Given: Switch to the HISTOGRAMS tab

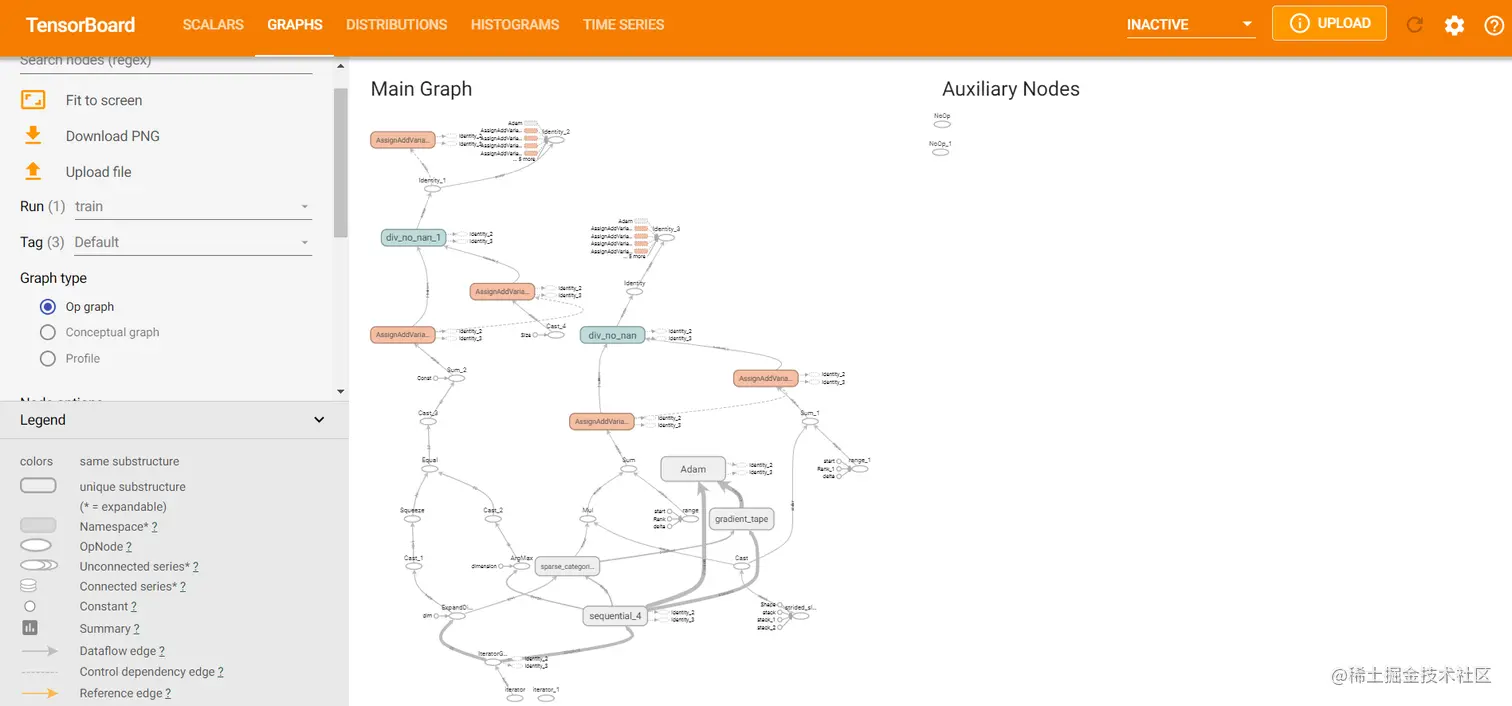Looking at the screenshot, I should tap(515, 24).
